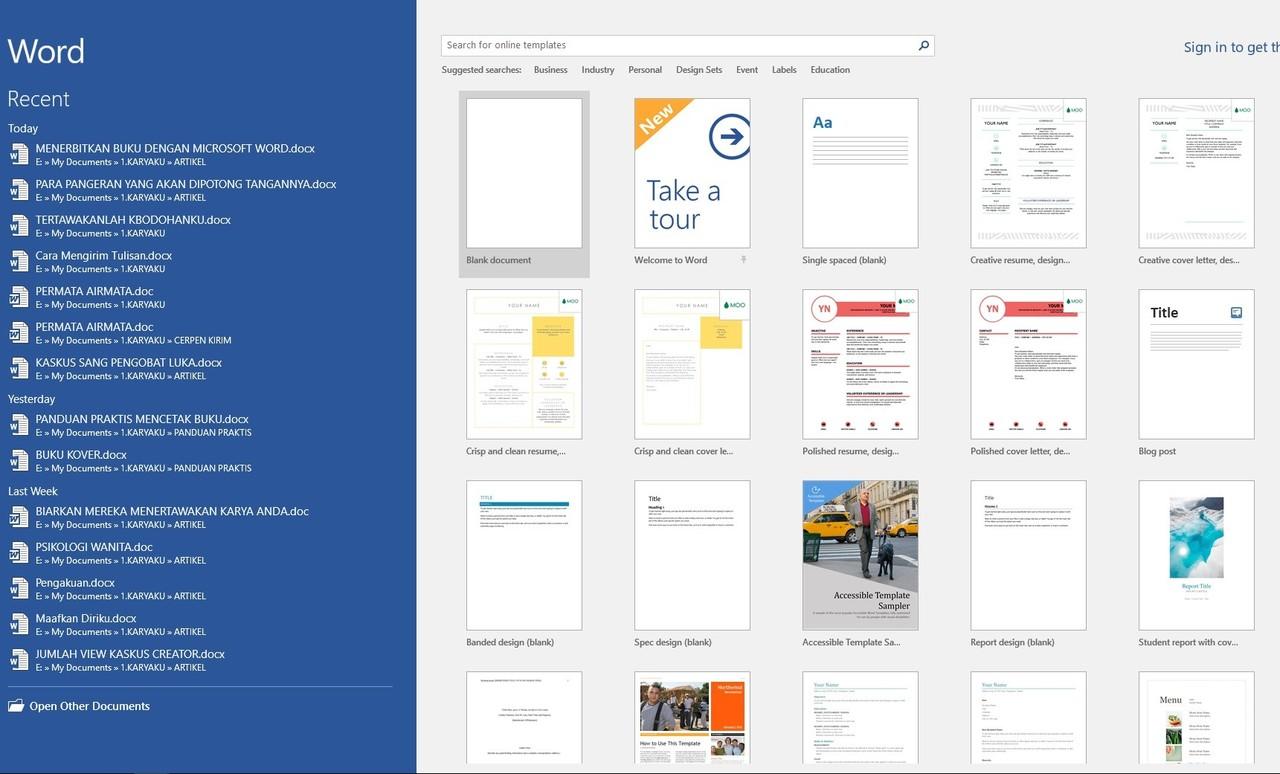Click Word file icon for JUMLAH VIEW KASKUS CREATOR.docx
1280x774 pixels.
(x=19, y=660)
